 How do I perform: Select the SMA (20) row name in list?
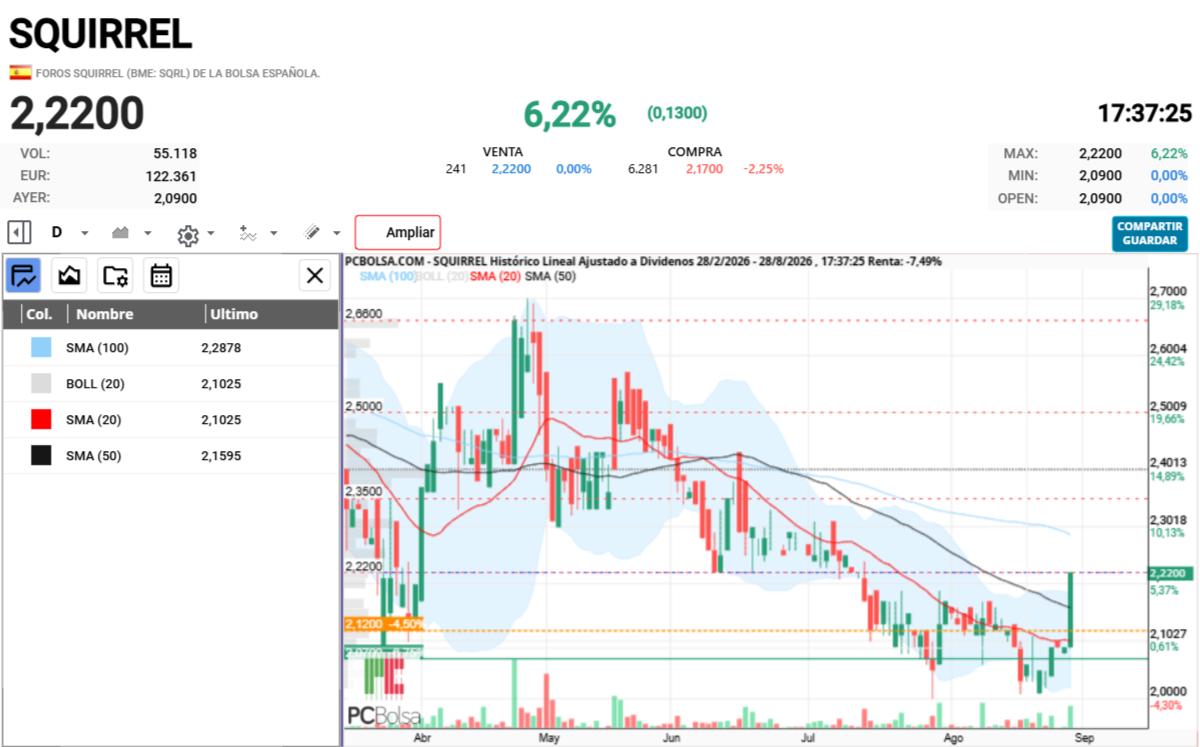(93, 420)
